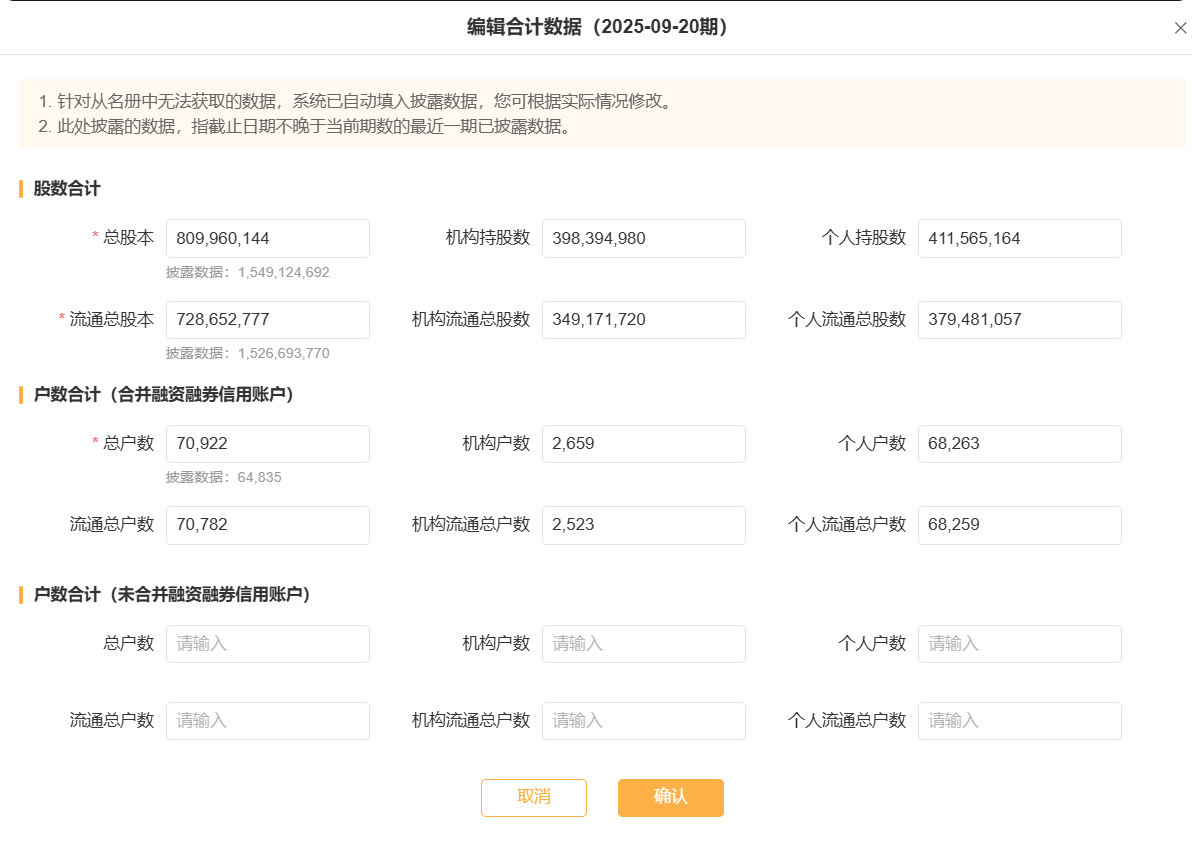Edit the 个人流通总股数 field
The width and height of the screenshot is (1192, 848).
pyautogui.click(x=1019, y=320)
